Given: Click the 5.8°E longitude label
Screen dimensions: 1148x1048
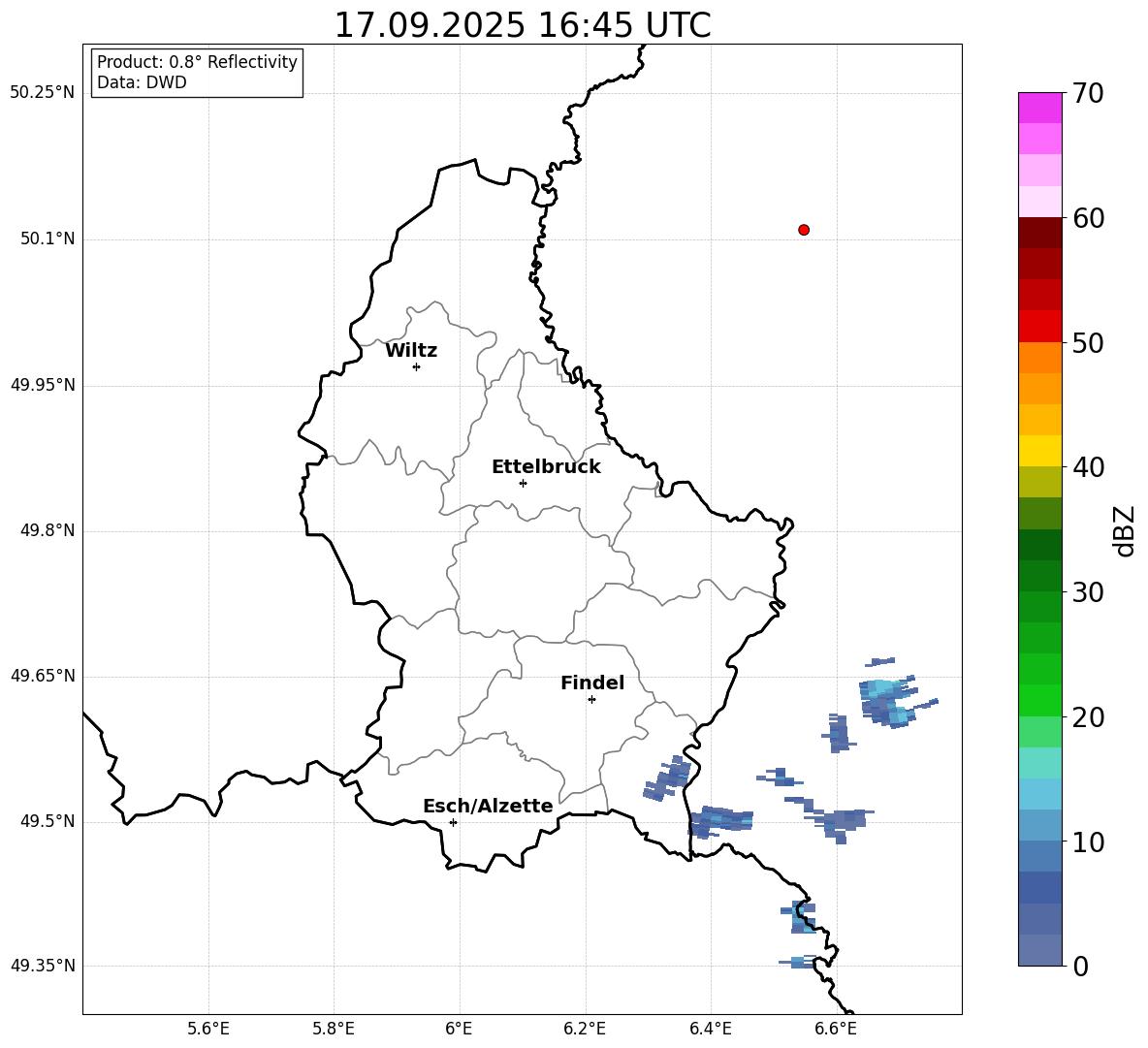Looking at the screenshot, I should [x=334, y=1030].
